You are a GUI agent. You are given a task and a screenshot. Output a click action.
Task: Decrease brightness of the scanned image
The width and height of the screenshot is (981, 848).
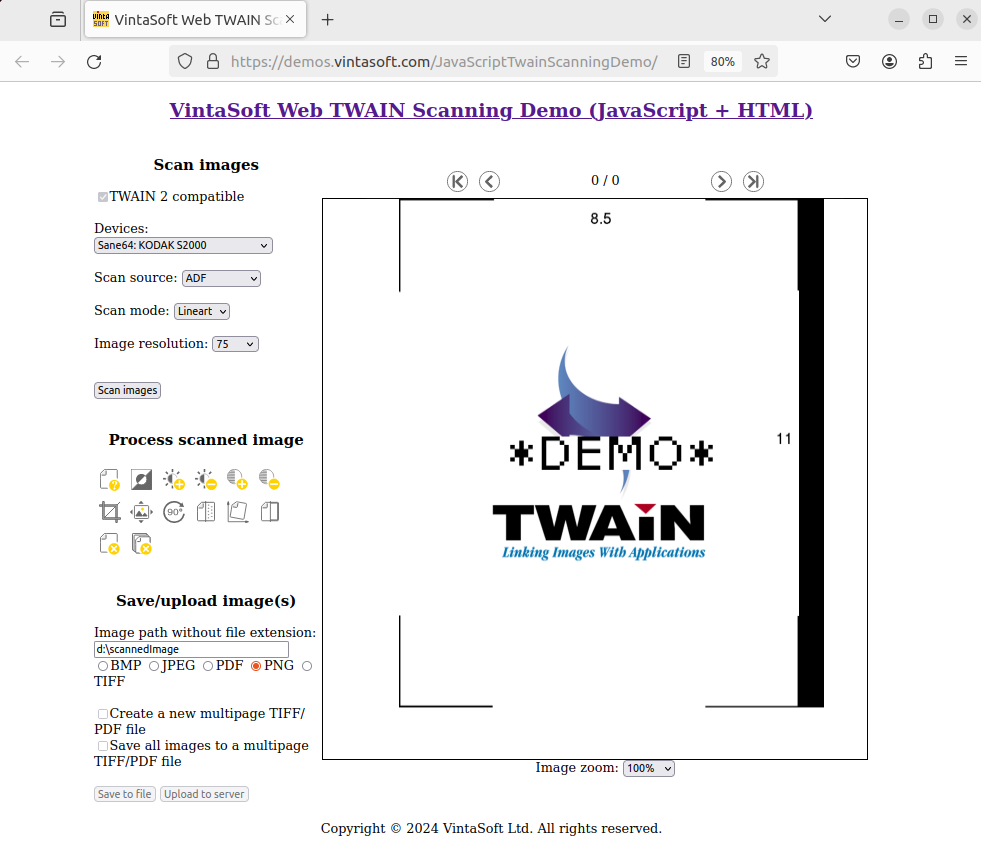pos(205,479)
